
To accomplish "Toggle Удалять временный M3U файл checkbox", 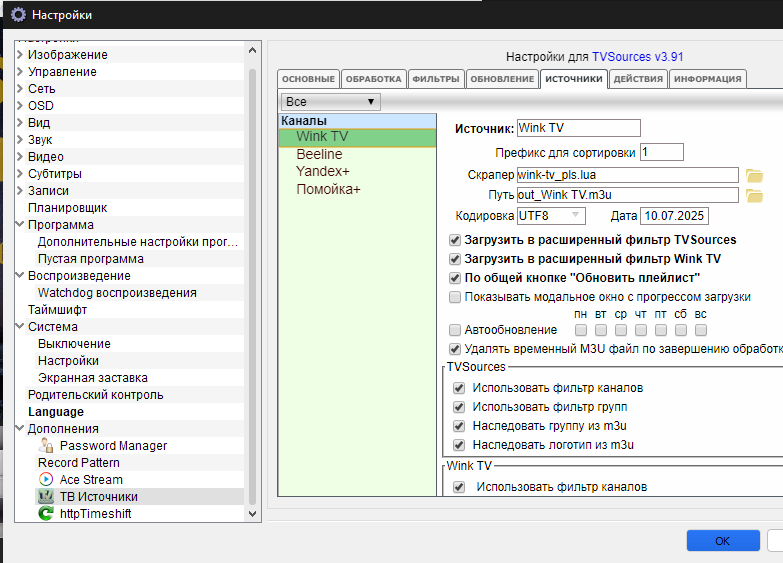I will (454, 349).
